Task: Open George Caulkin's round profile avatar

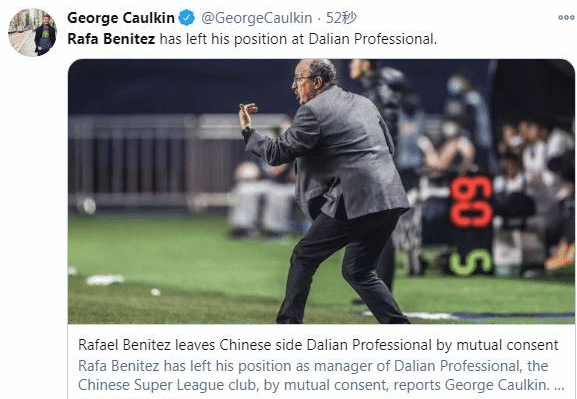Action: pos(32,32)
